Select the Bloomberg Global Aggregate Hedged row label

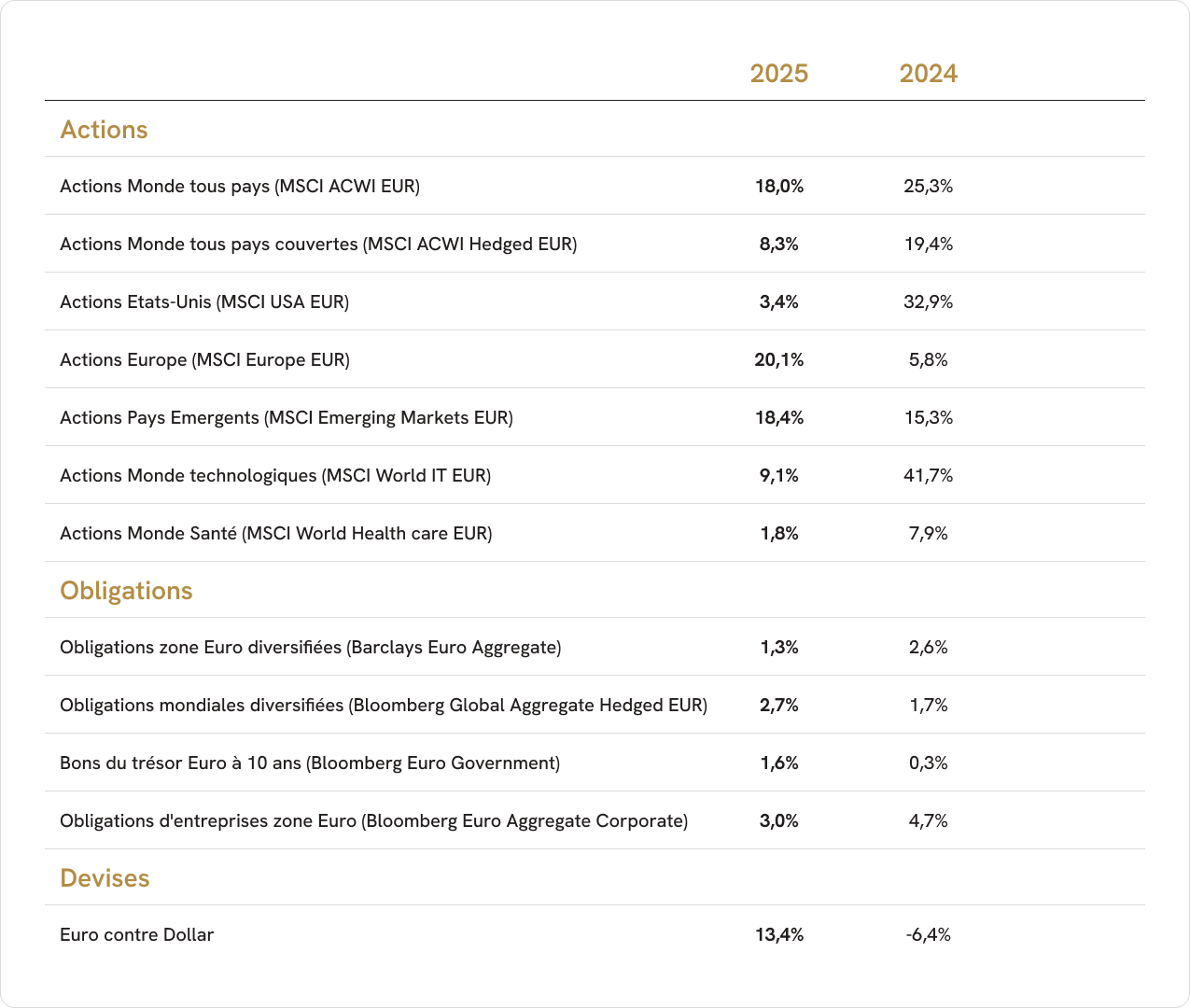coord(383,706)
